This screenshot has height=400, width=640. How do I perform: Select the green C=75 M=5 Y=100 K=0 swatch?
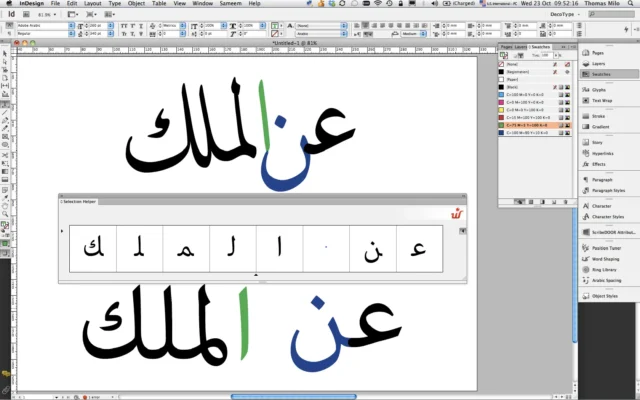[x=534, y=125]
